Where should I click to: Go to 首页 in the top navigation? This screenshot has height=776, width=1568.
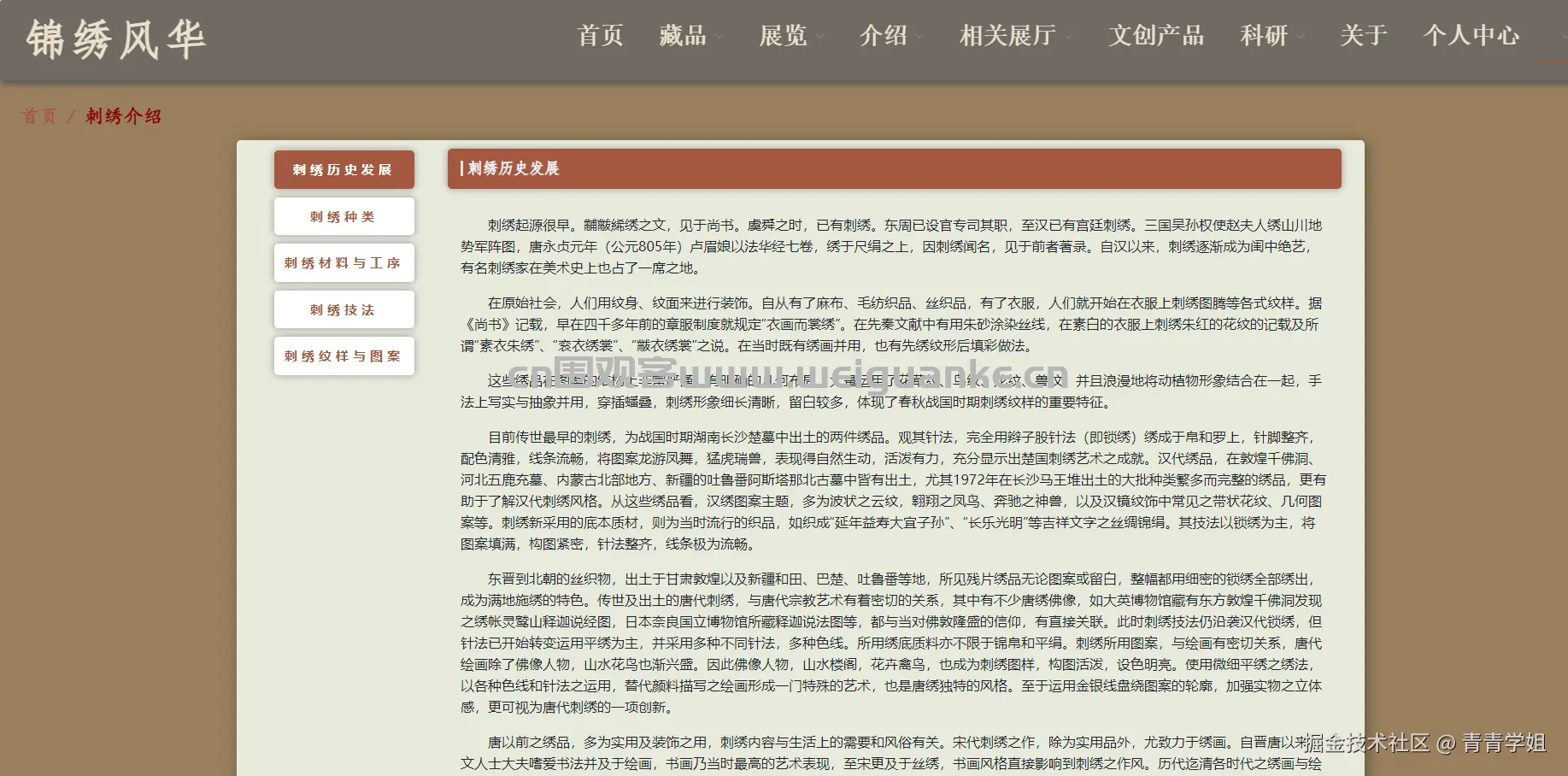[x=601, y=35]
